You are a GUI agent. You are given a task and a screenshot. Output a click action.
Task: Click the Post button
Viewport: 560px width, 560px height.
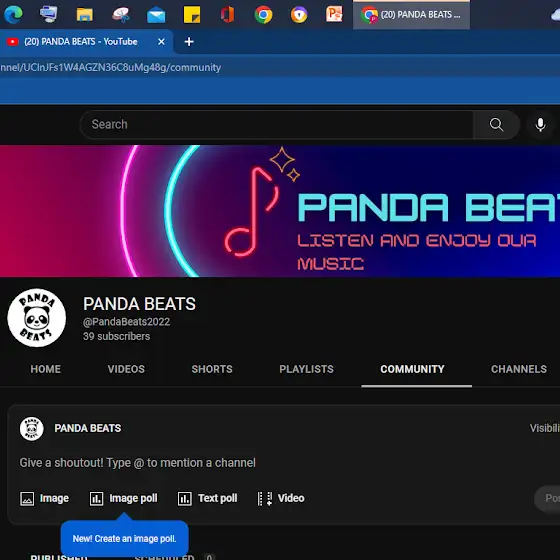[x=548, y=498]
